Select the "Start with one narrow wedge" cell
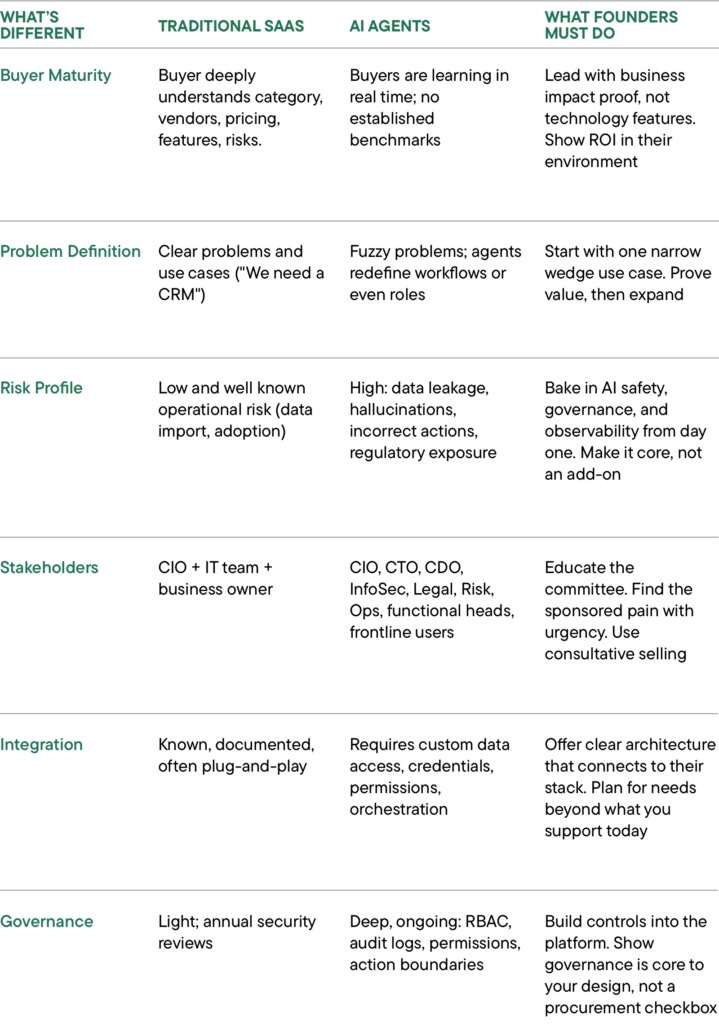Screen dimensions: 719x1024 [x=622, y=273]
